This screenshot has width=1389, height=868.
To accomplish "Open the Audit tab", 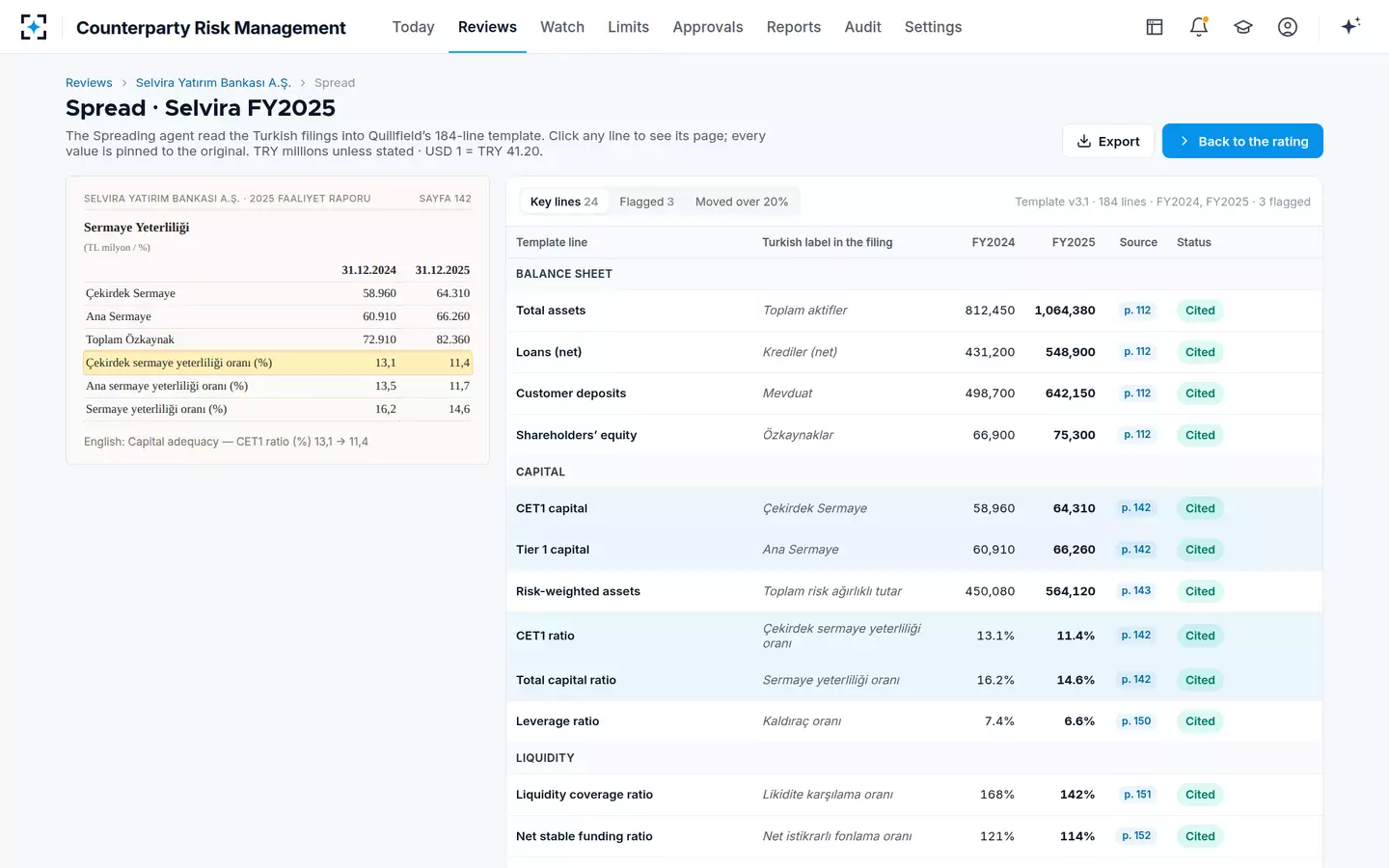I will point(863,27).
